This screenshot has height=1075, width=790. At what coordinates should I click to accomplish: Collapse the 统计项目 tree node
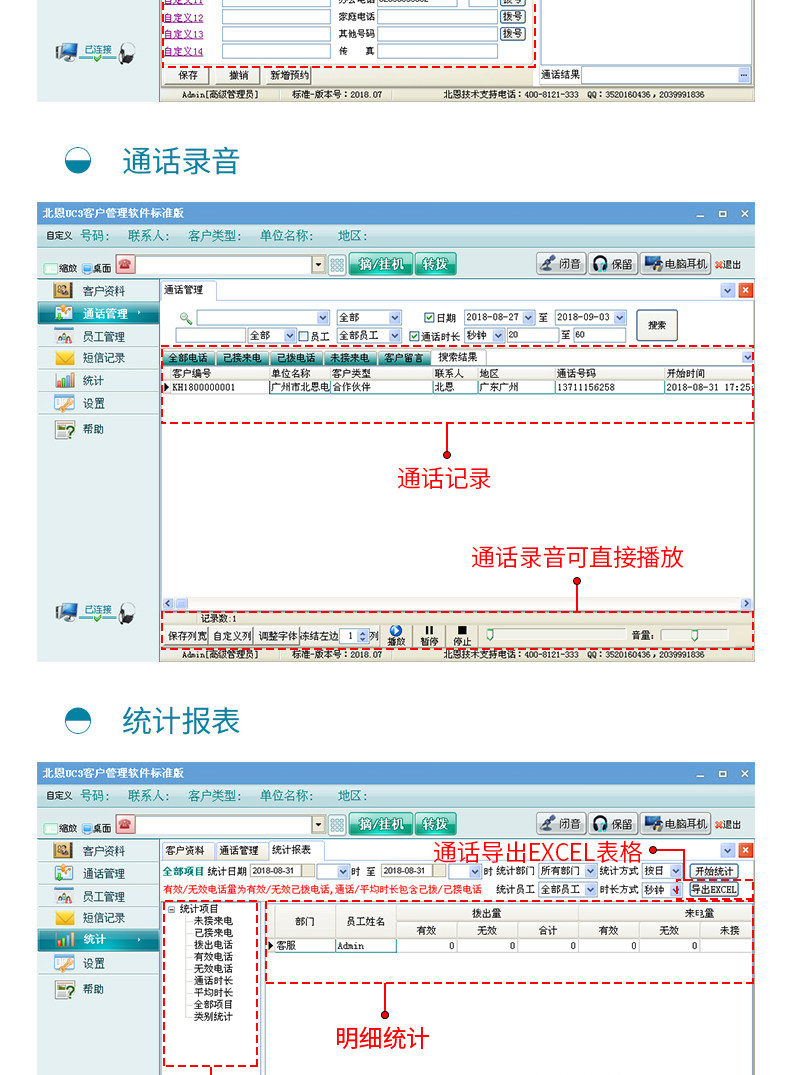(x=171, y=909)
